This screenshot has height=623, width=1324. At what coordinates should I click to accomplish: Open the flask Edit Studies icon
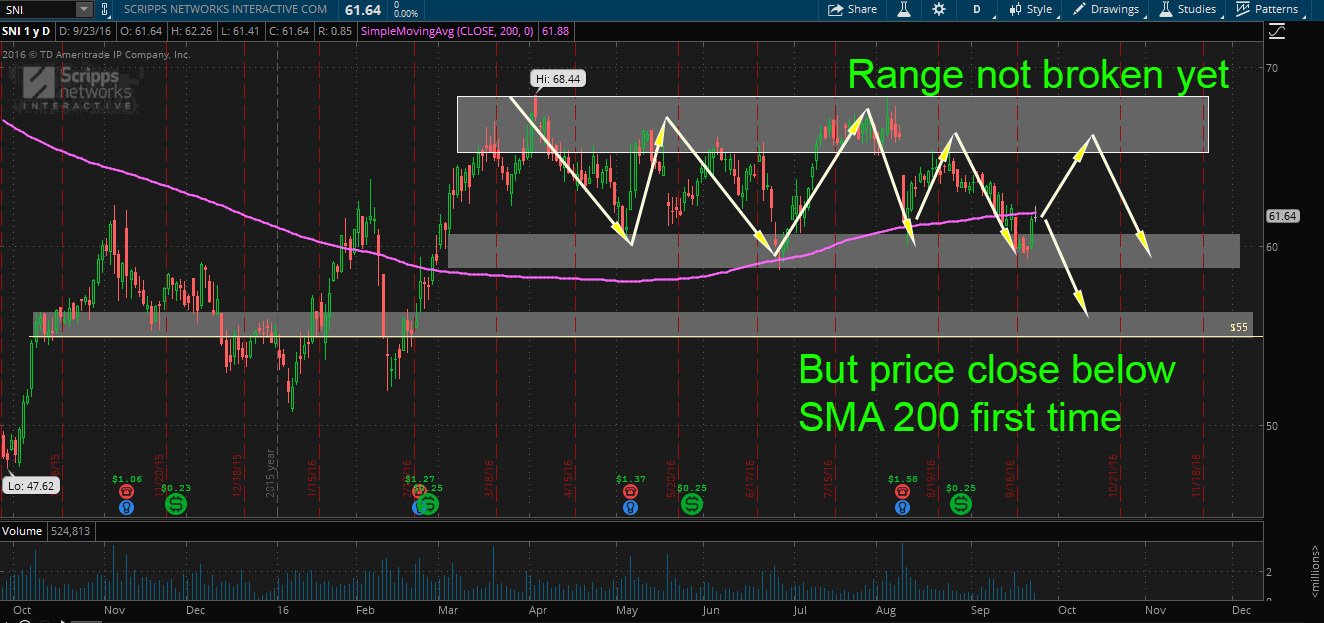click(x=903, y=9)
